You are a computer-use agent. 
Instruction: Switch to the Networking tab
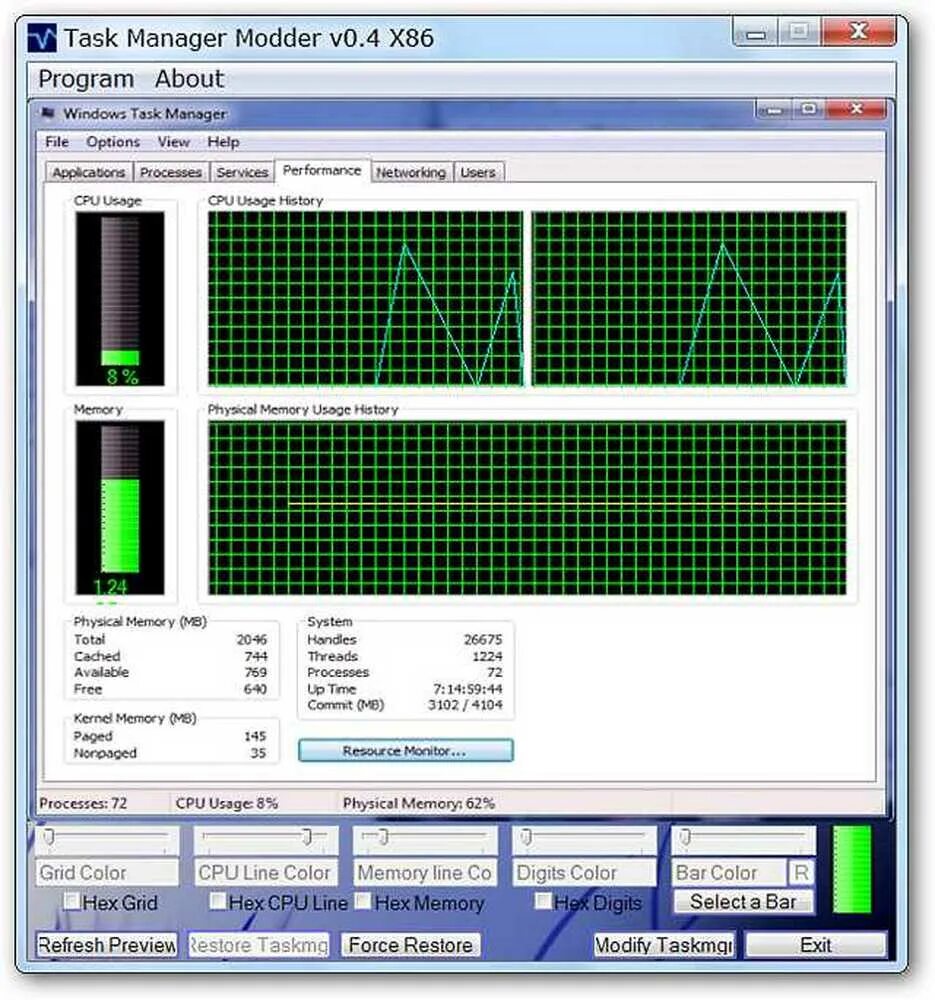coord(411,172)
